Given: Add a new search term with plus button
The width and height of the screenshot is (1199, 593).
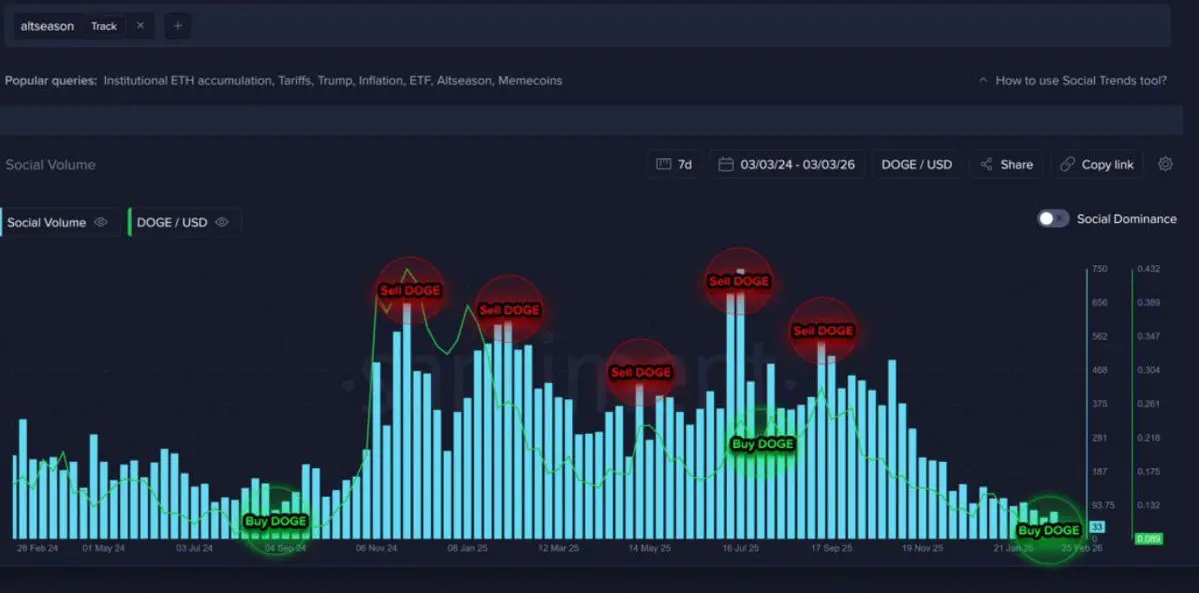Looking at the screenshot, I should (177, 25).
